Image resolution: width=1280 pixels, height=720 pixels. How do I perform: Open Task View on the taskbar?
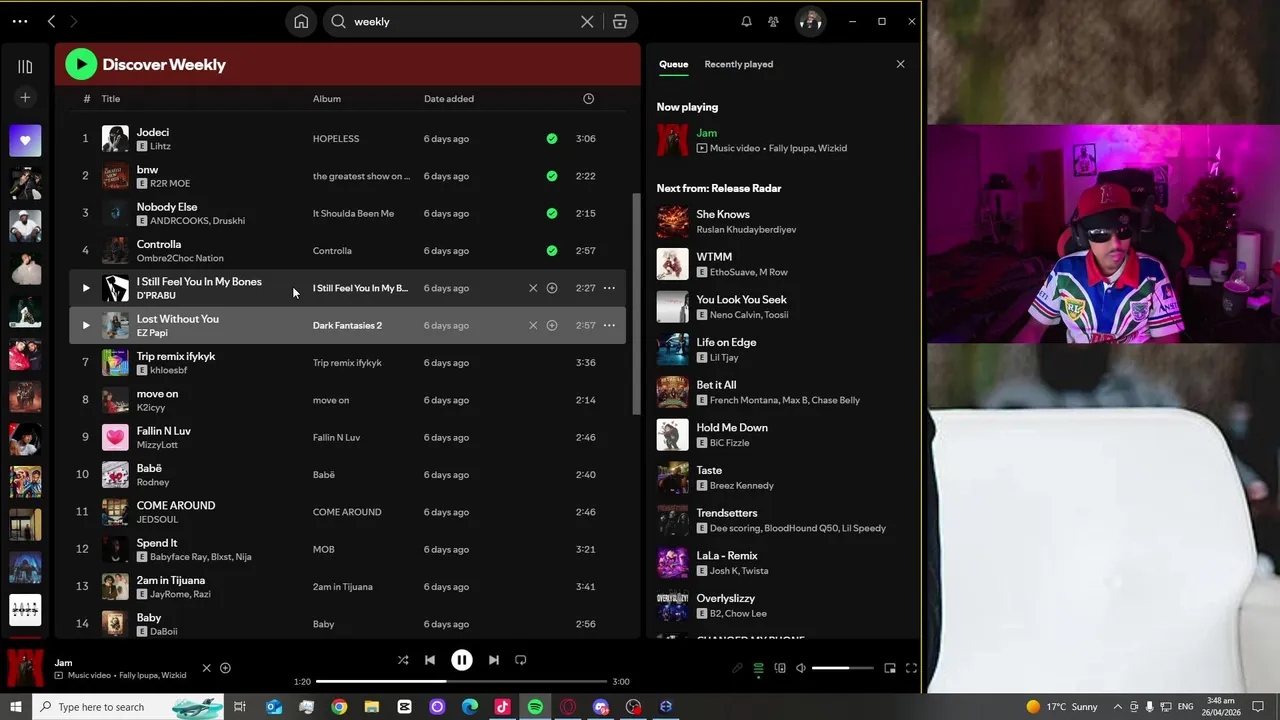tap(240, 707)
